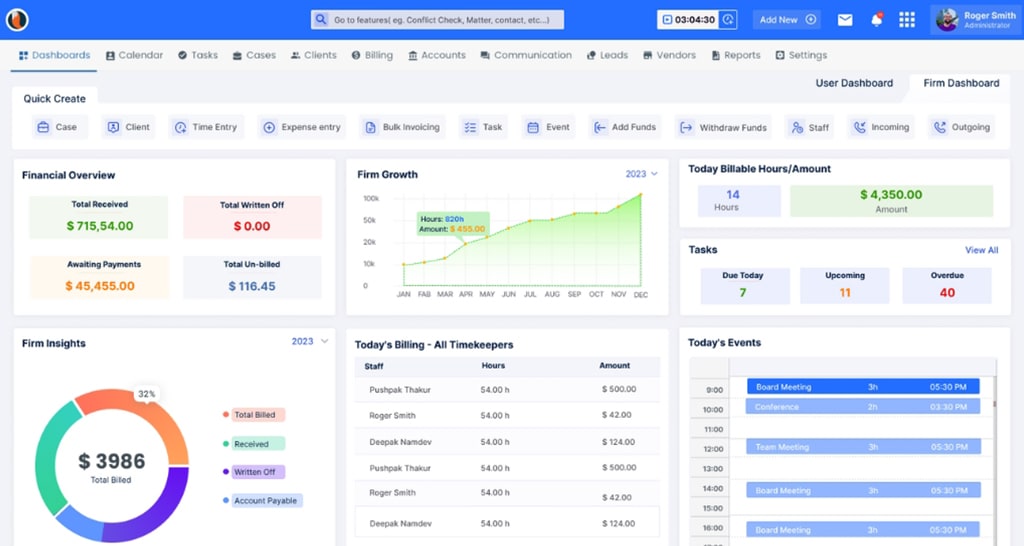Click View All in the Tasks panel
Viewport: 1024px width, 546px height.
981,250
